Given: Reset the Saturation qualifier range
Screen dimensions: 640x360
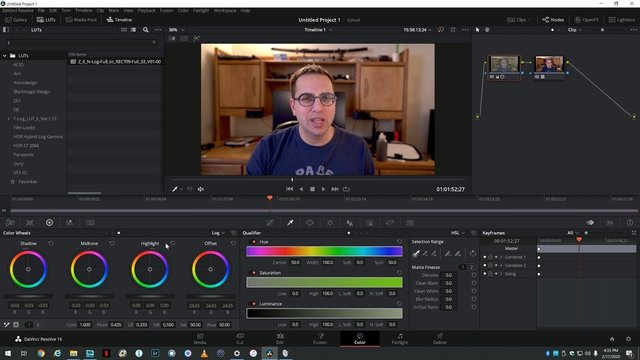Looking at the screenshot, I should 399,273.
